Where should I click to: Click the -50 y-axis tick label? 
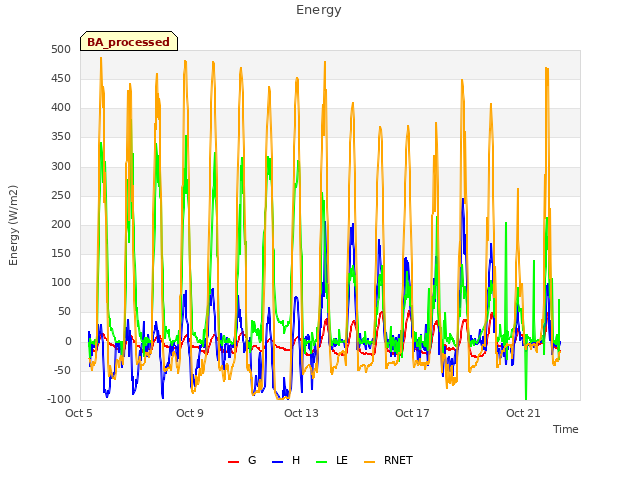click(62, 370)
